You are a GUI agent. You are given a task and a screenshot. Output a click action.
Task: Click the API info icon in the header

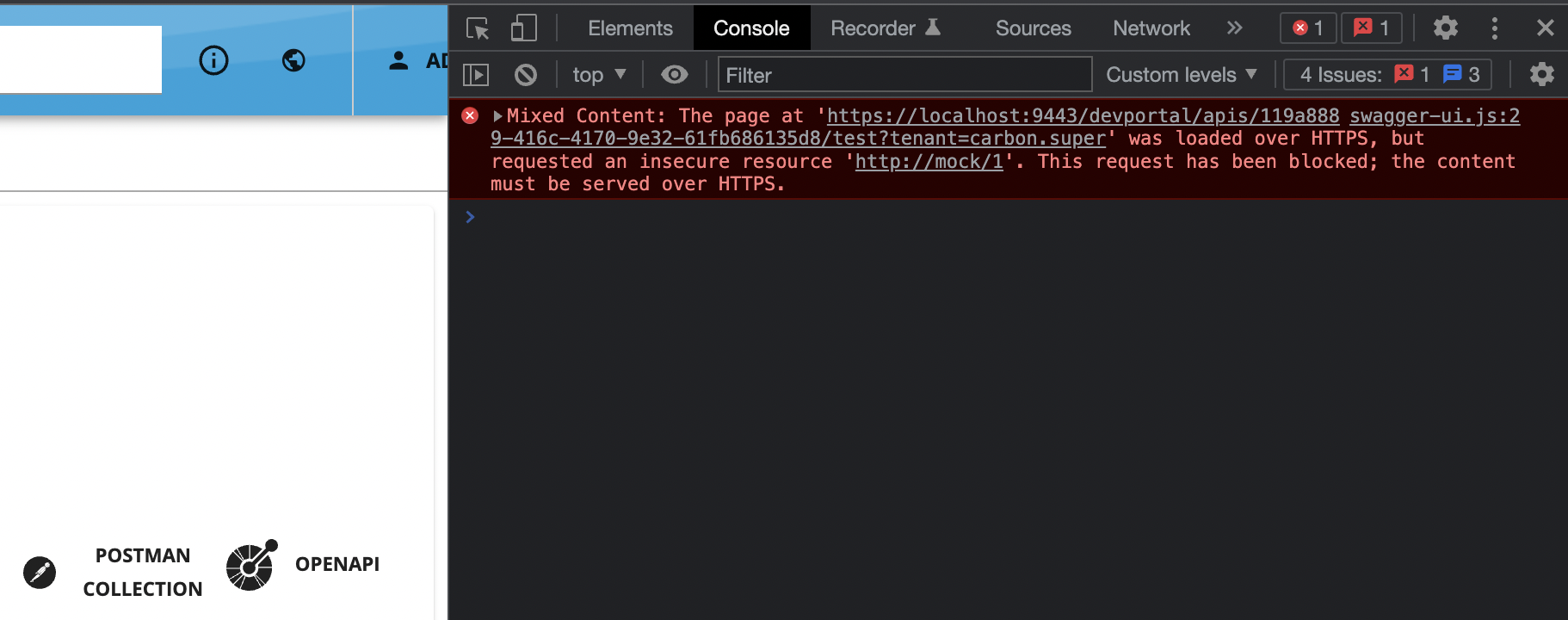pyautogui.click(x=213, y=60)
